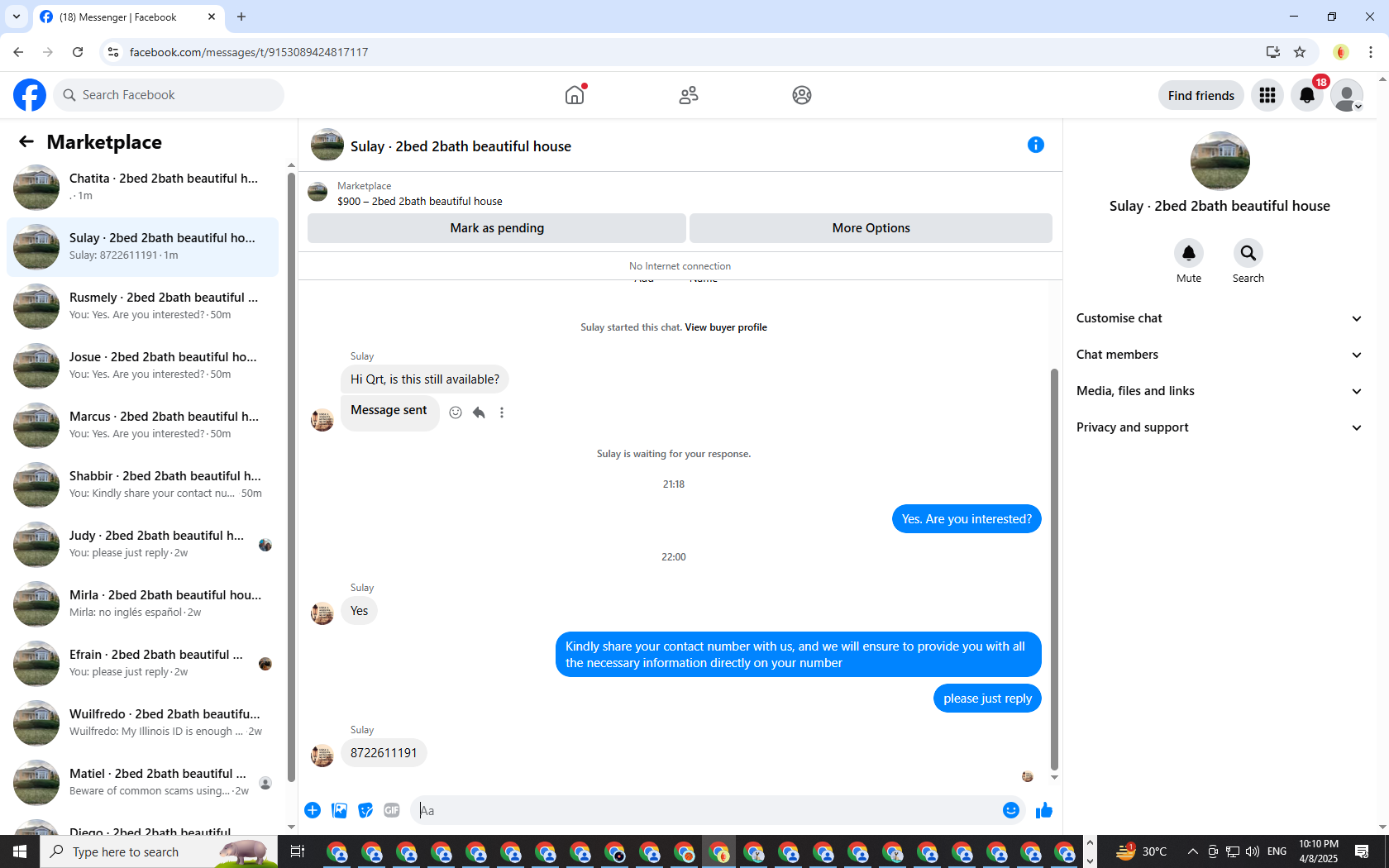Mute this conversation

pyautogui.click(x=1189, y=253)
